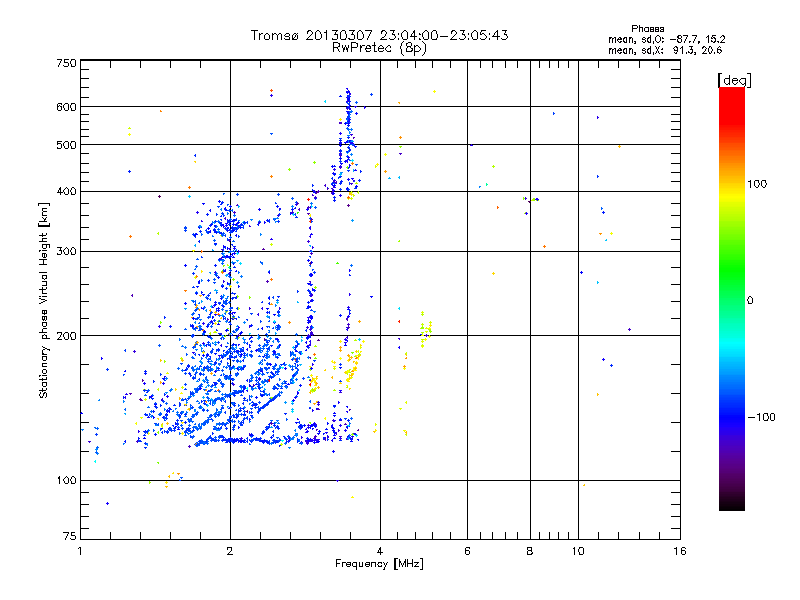
Task: Click the y-axis label '300'
Action: point(66,252)
